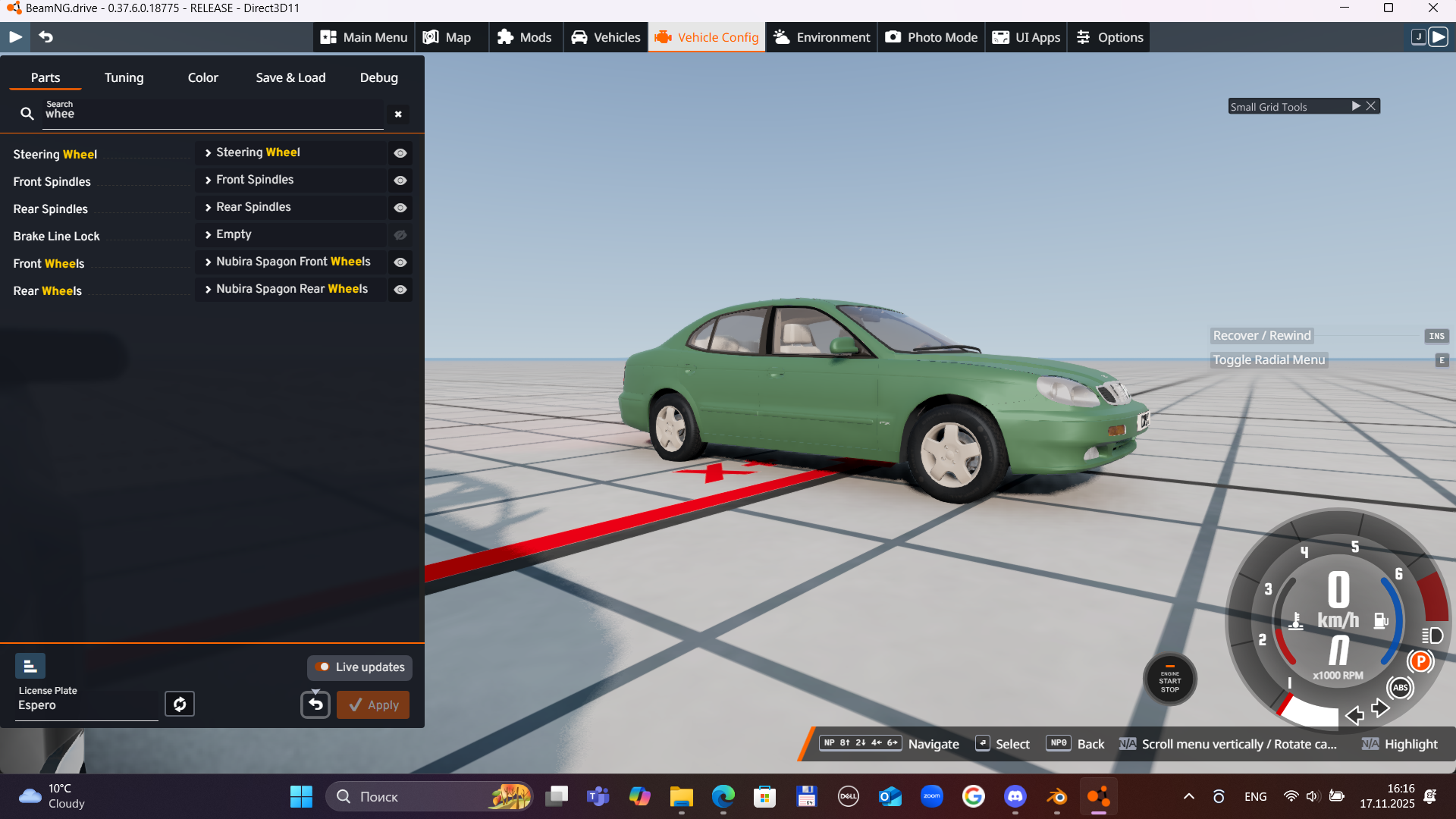
Task: Toggle the Live updates switch
Action: (323, 667)
